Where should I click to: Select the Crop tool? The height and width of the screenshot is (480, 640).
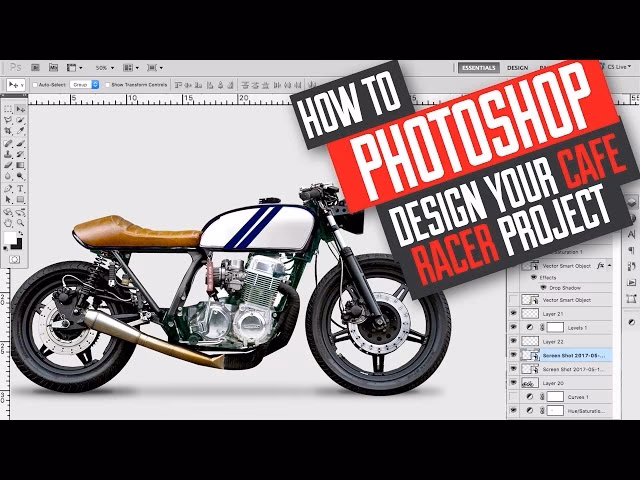tap(8, 131)
